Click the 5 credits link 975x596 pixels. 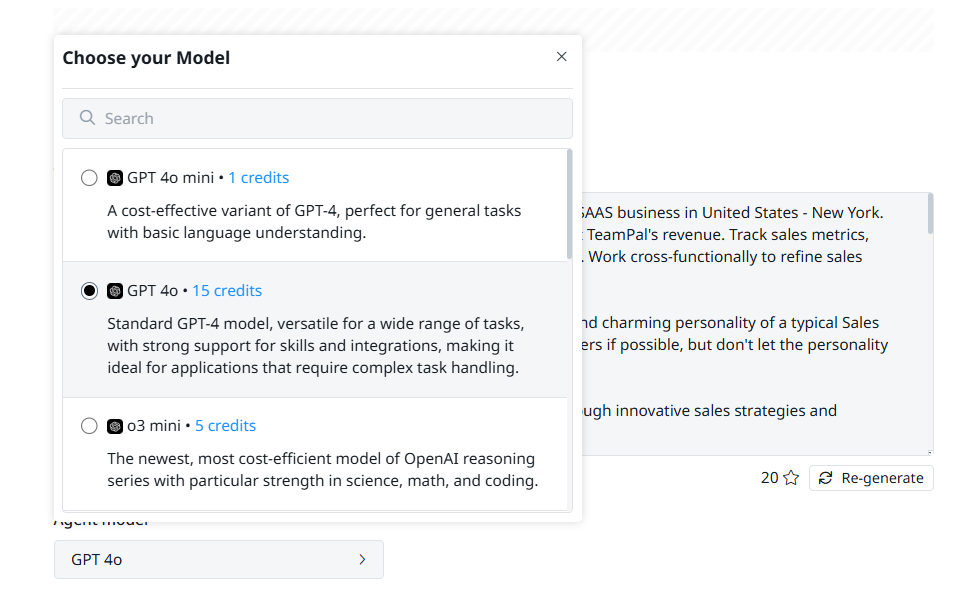click(x=226, y=426)
